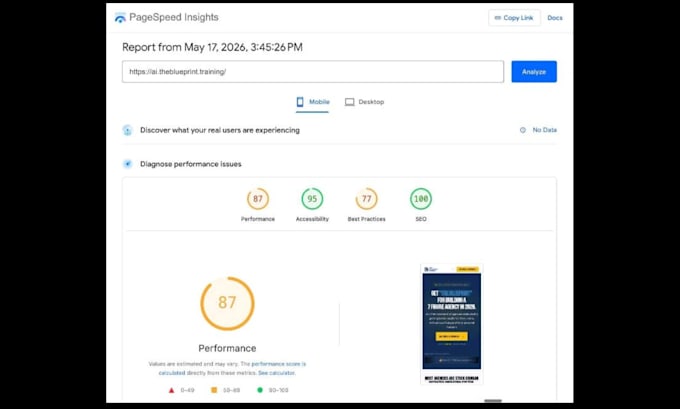Open the mobile page screenshot thumbnail
Viewport: 680px width, 409px height.
(x=451, y=324)
